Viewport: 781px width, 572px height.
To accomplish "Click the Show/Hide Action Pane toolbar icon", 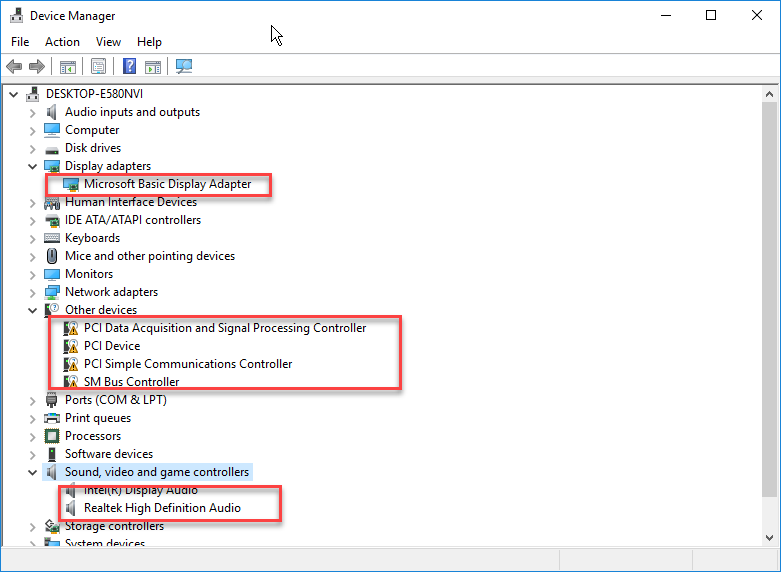I will [153, 67].
